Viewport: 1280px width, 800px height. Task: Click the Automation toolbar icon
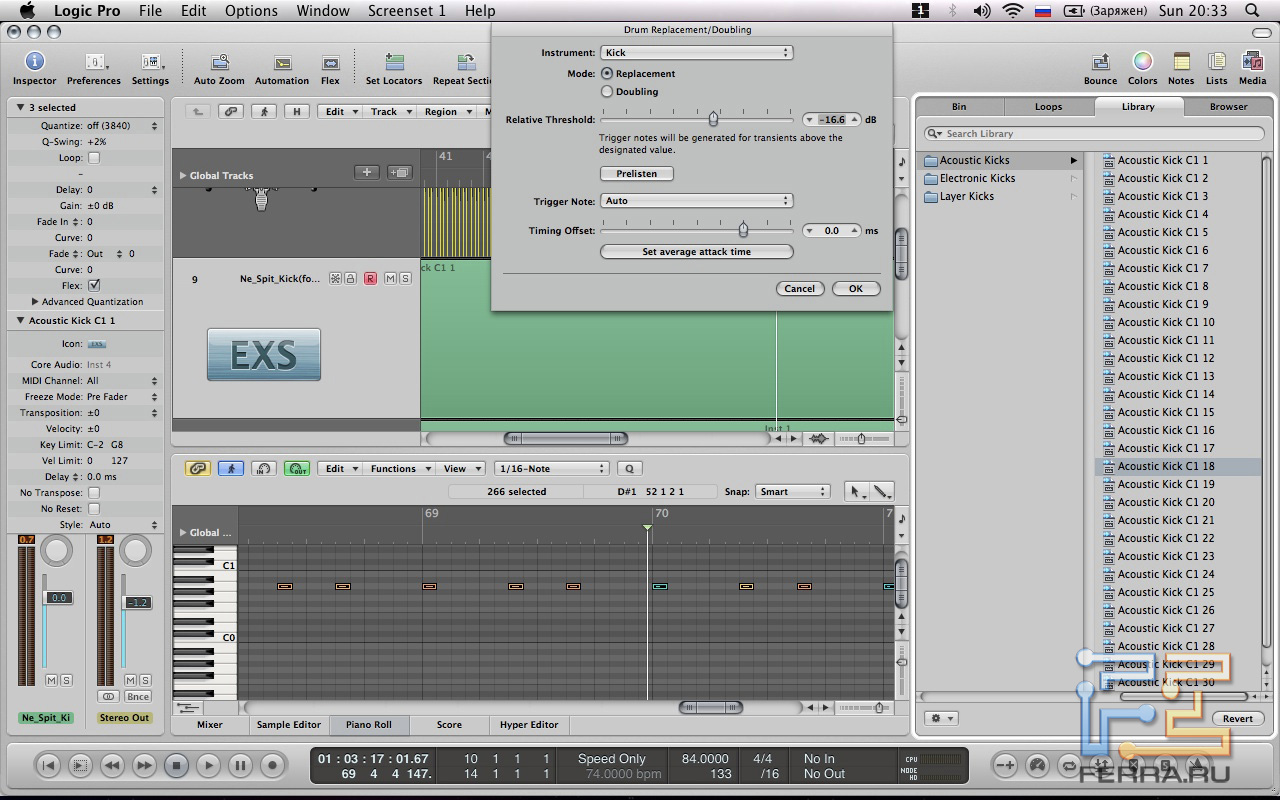[282, 63]
